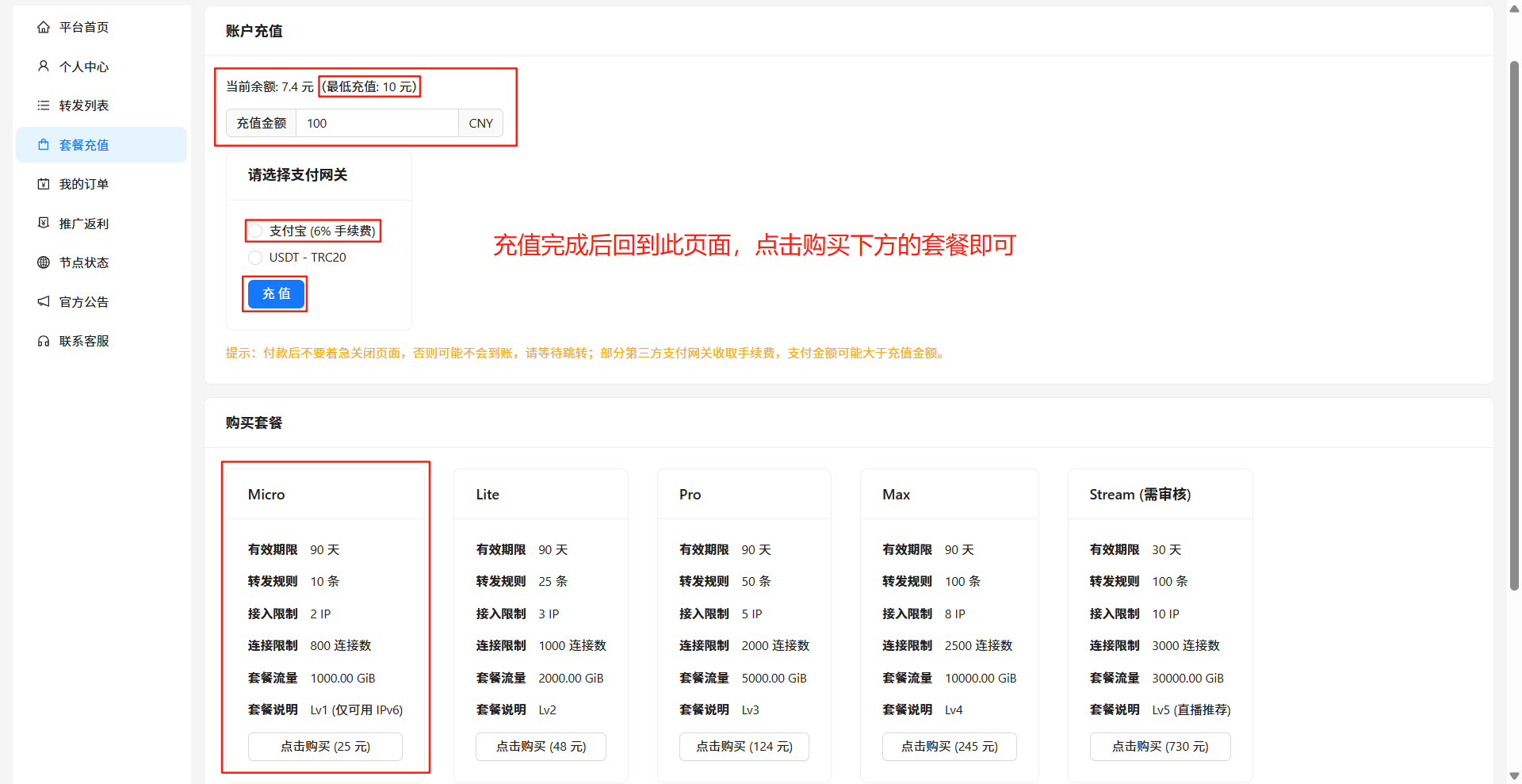The width and height of the screenshot is (1522, 784).
Task: Buy the Max plan for 245 元
Action: [x=949, y=746]
